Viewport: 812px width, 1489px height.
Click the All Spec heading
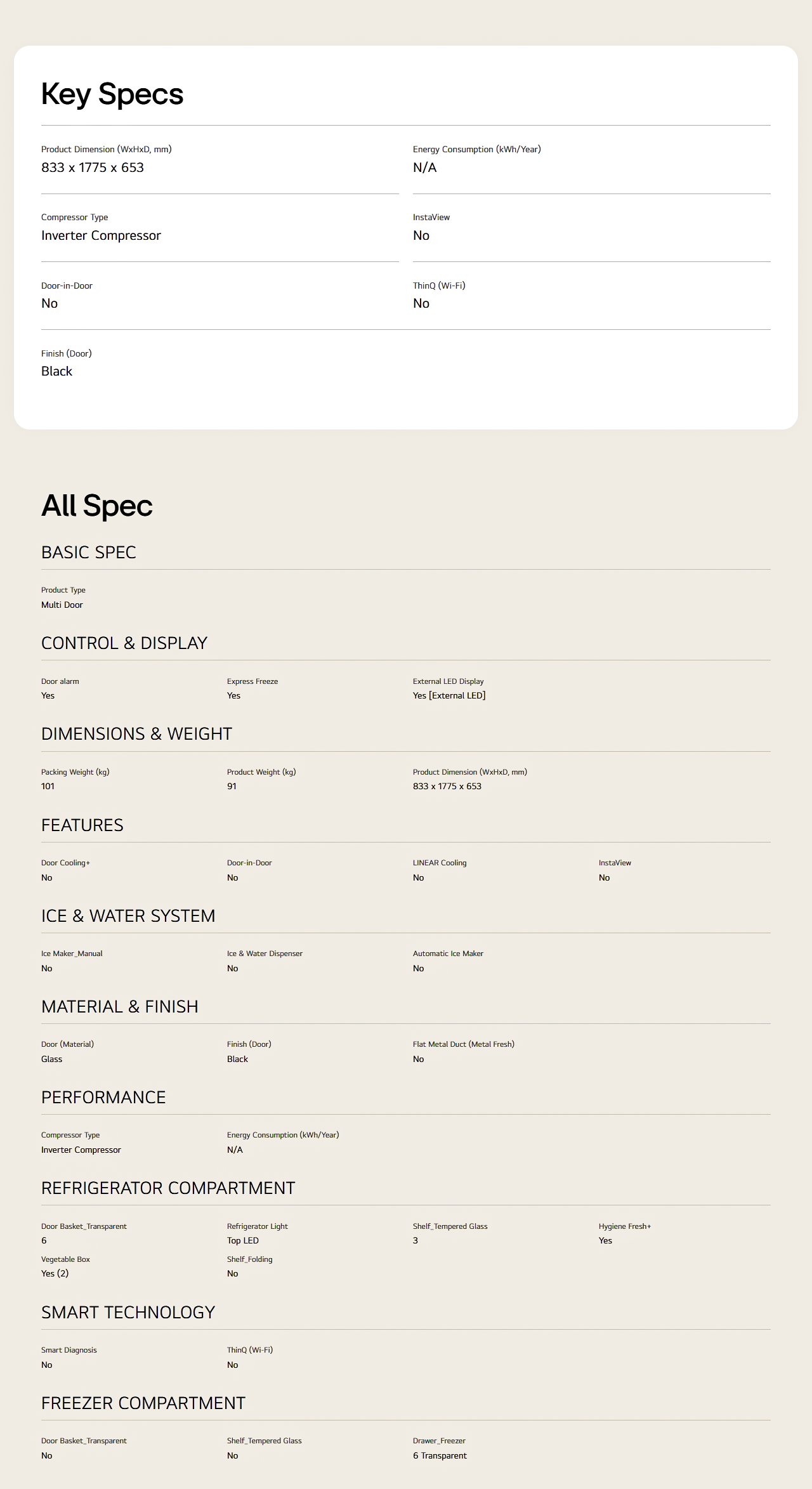pos(97,506)
